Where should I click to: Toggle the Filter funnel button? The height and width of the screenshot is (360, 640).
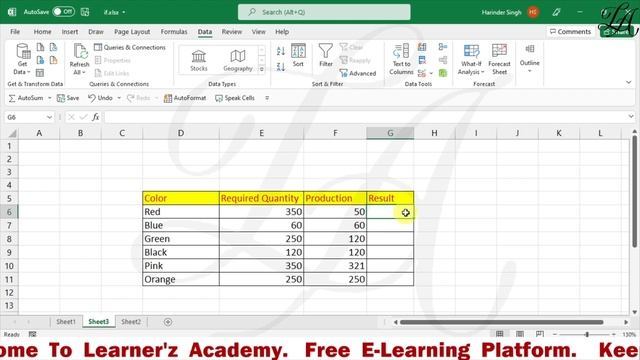tap(326, 56)
